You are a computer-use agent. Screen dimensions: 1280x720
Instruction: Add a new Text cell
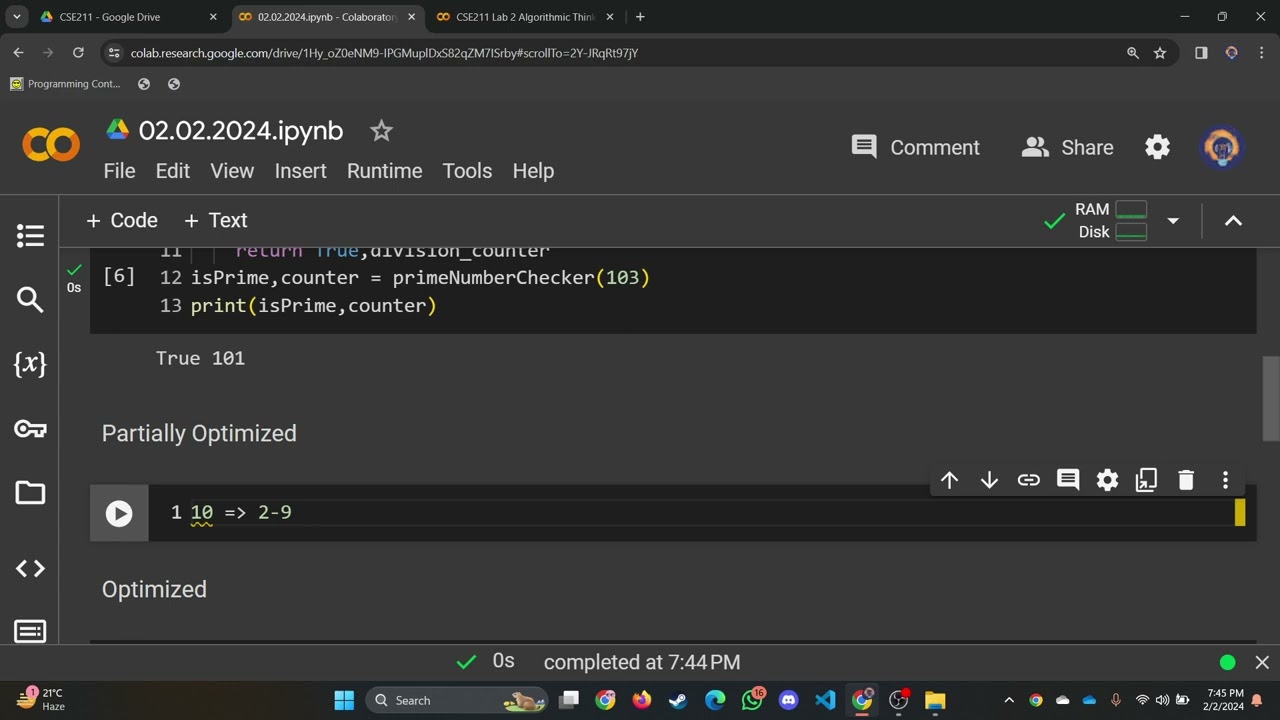pyautogui.click(x=215, y=220)
